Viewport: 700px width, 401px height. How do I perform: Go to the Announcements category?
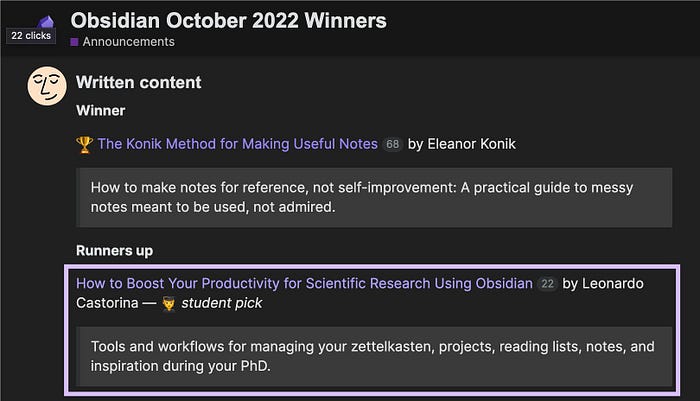(x=127, y=42)
